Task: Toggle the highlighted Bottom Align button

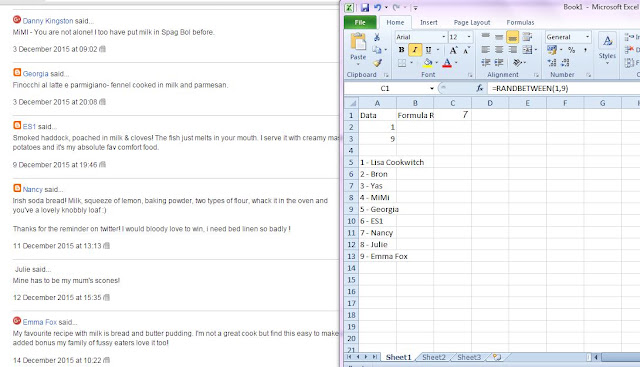Action: click(x=512, y=37)
